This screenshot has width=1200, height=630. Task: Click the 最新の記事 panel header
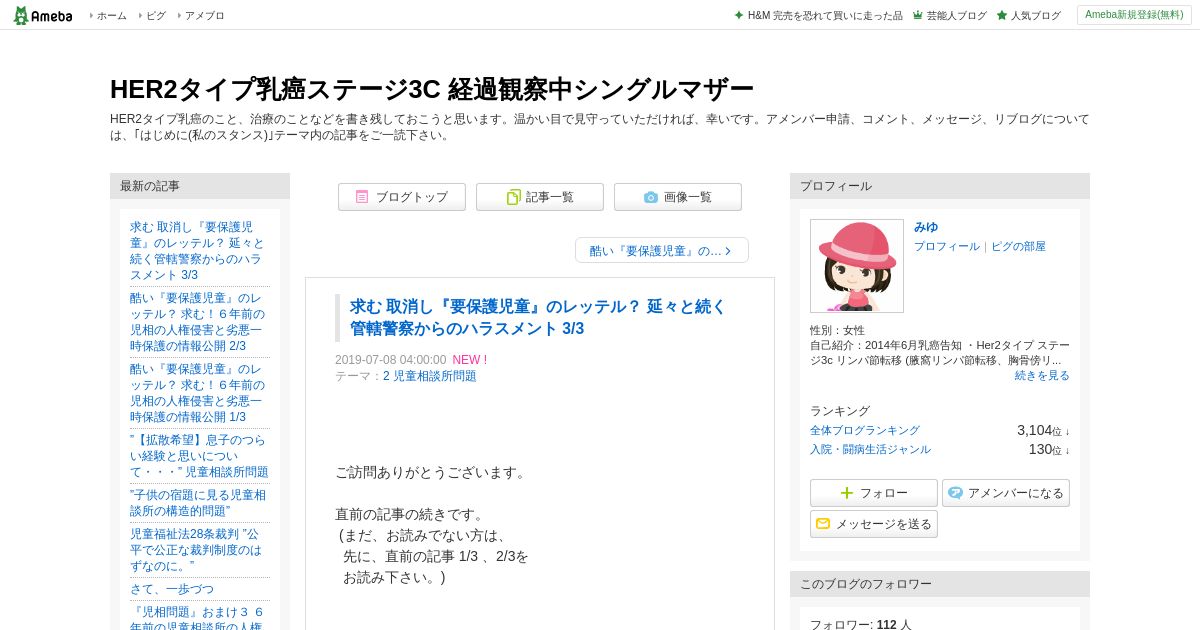pos(200,186)
